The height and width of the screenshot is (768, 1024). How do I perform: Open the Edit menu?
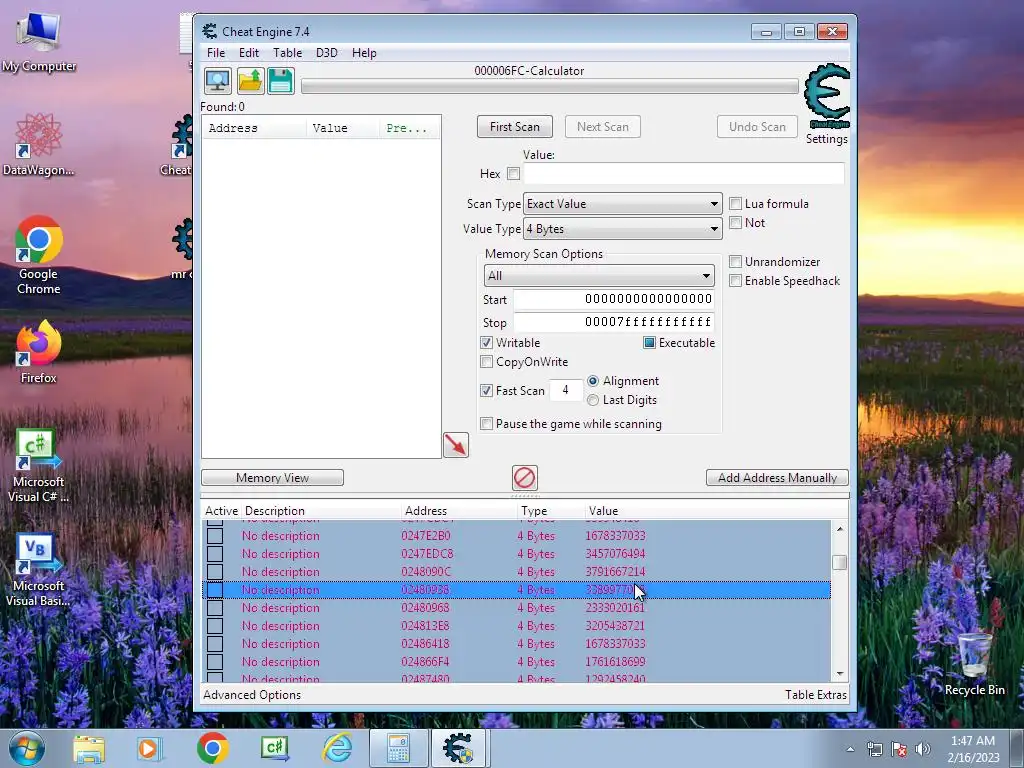pyautogui.click(x=249, y=53)
